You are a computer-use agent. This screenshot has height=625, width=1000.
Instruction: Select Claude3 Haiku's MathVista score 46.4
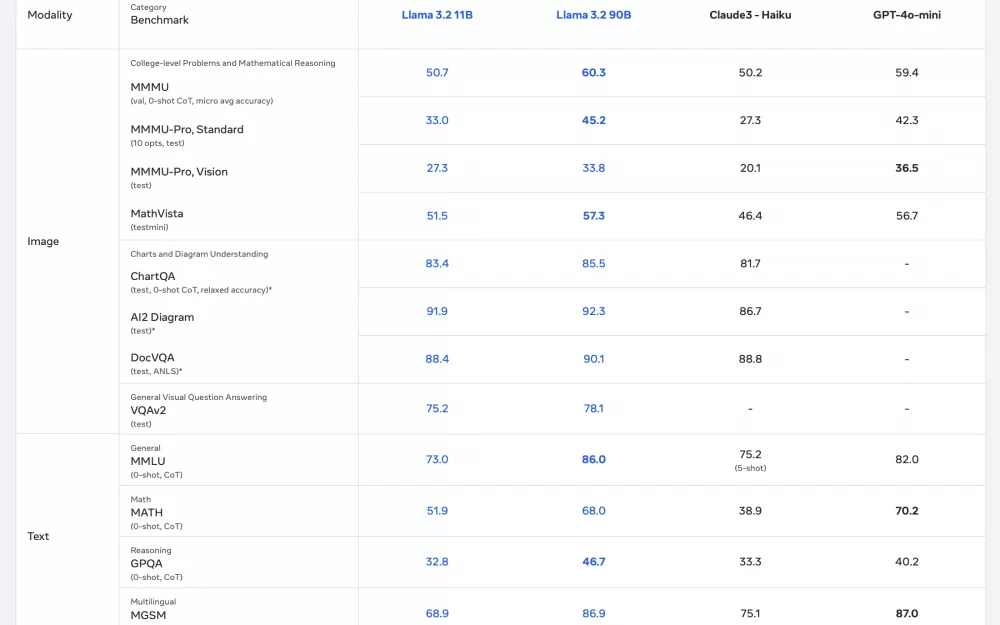pos(750,216)
